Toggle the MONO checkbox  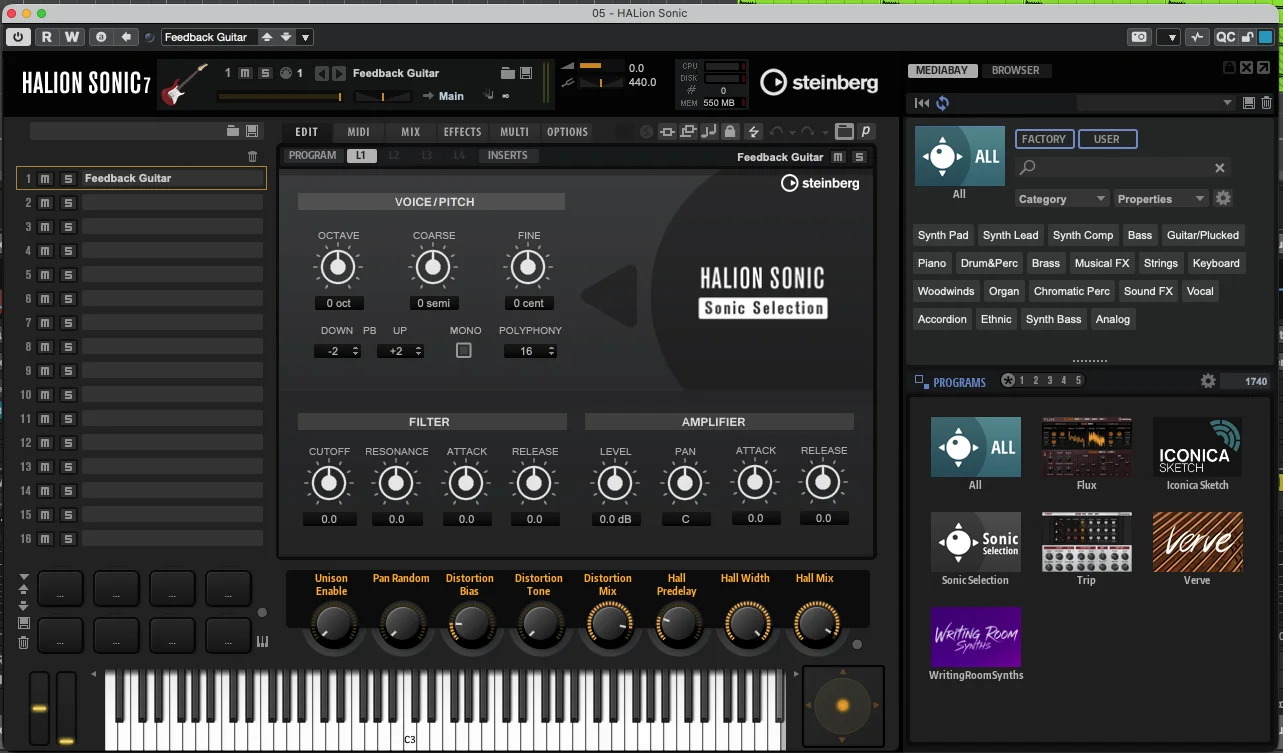[464, 350]
